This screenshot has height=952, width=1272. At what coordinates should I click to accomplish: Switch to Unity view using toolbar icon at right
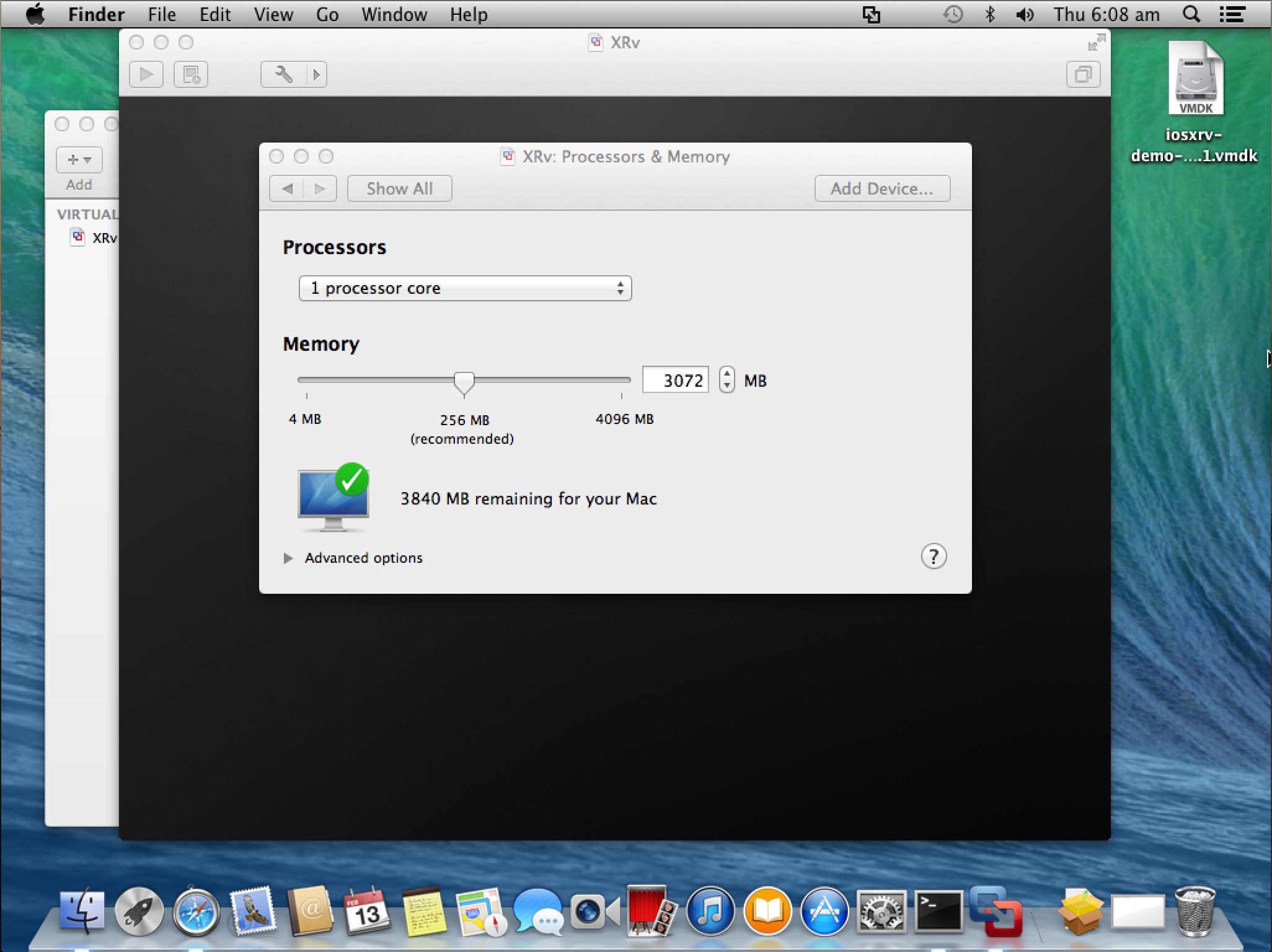click(1083, 75)
